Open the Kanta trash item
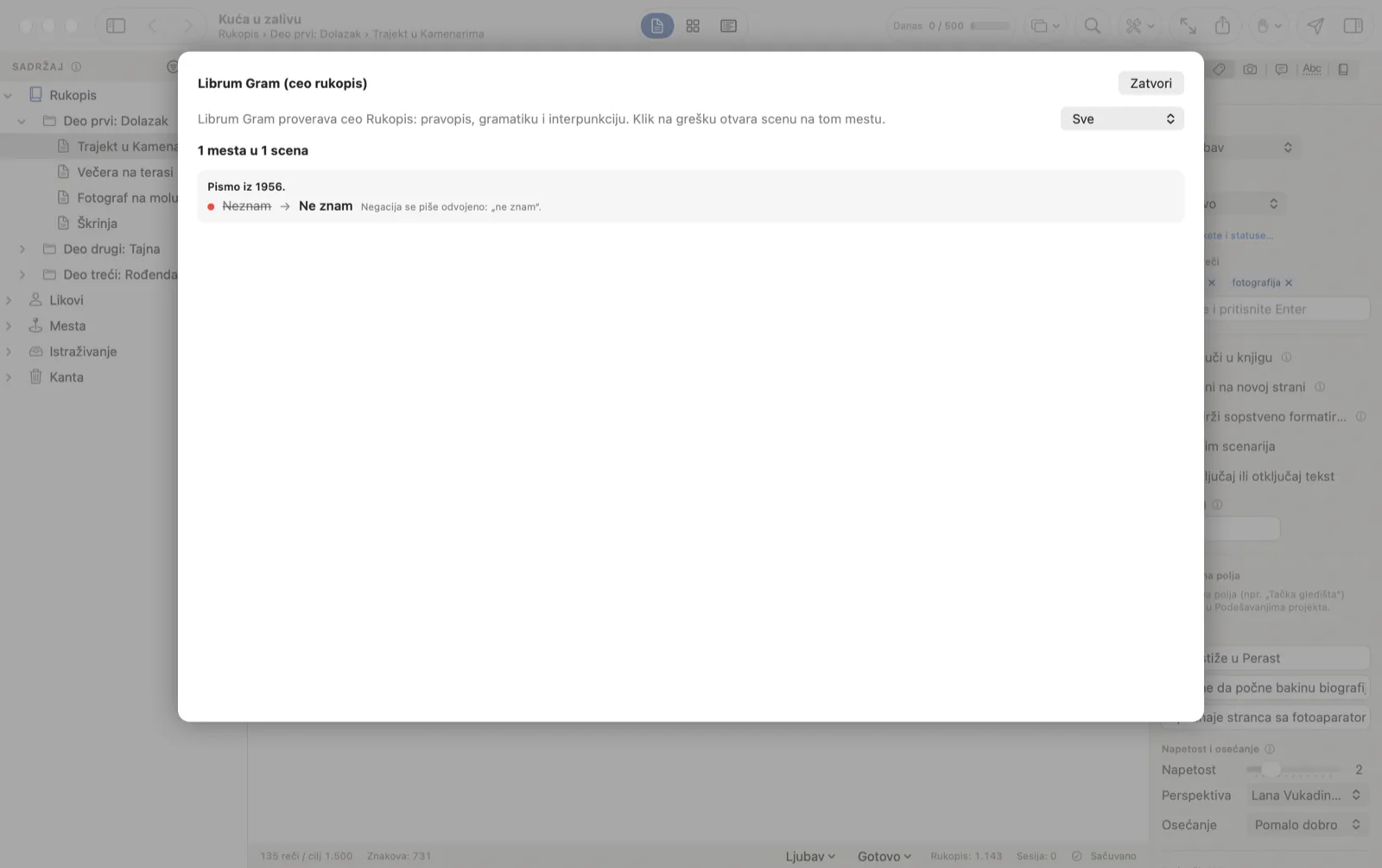Image resolution: width=1382 pixels, height=868 pixels. [x=56, y=377]
